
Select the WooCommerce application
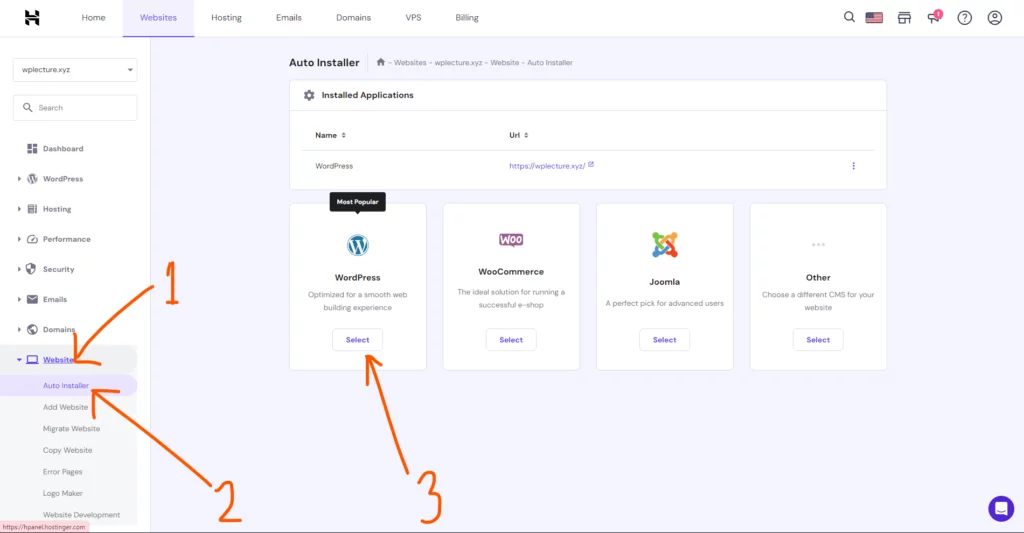(x=511, y=340)
